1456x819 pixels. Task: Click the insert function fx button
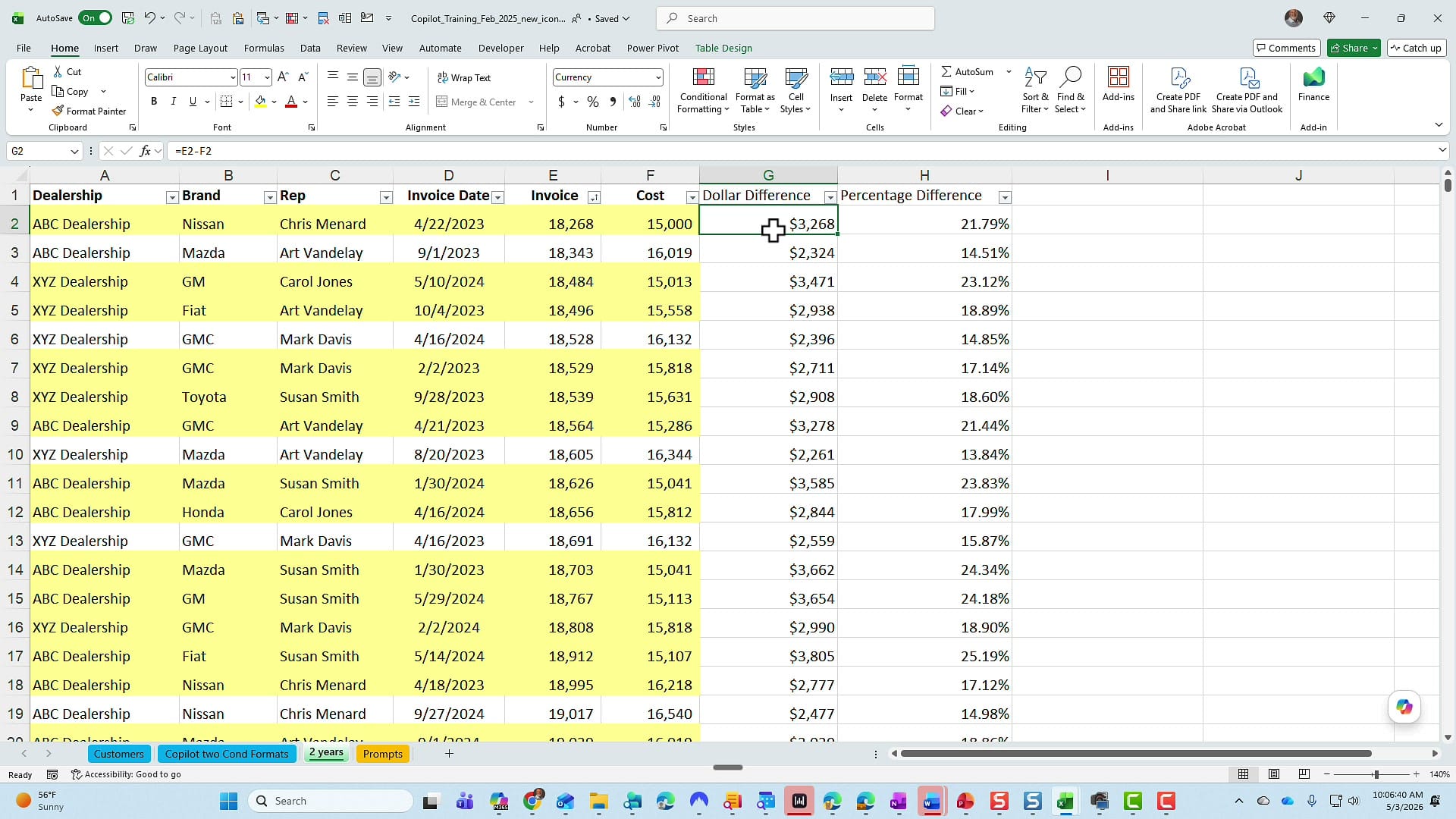pyautogui.click(x=146, y=151)
